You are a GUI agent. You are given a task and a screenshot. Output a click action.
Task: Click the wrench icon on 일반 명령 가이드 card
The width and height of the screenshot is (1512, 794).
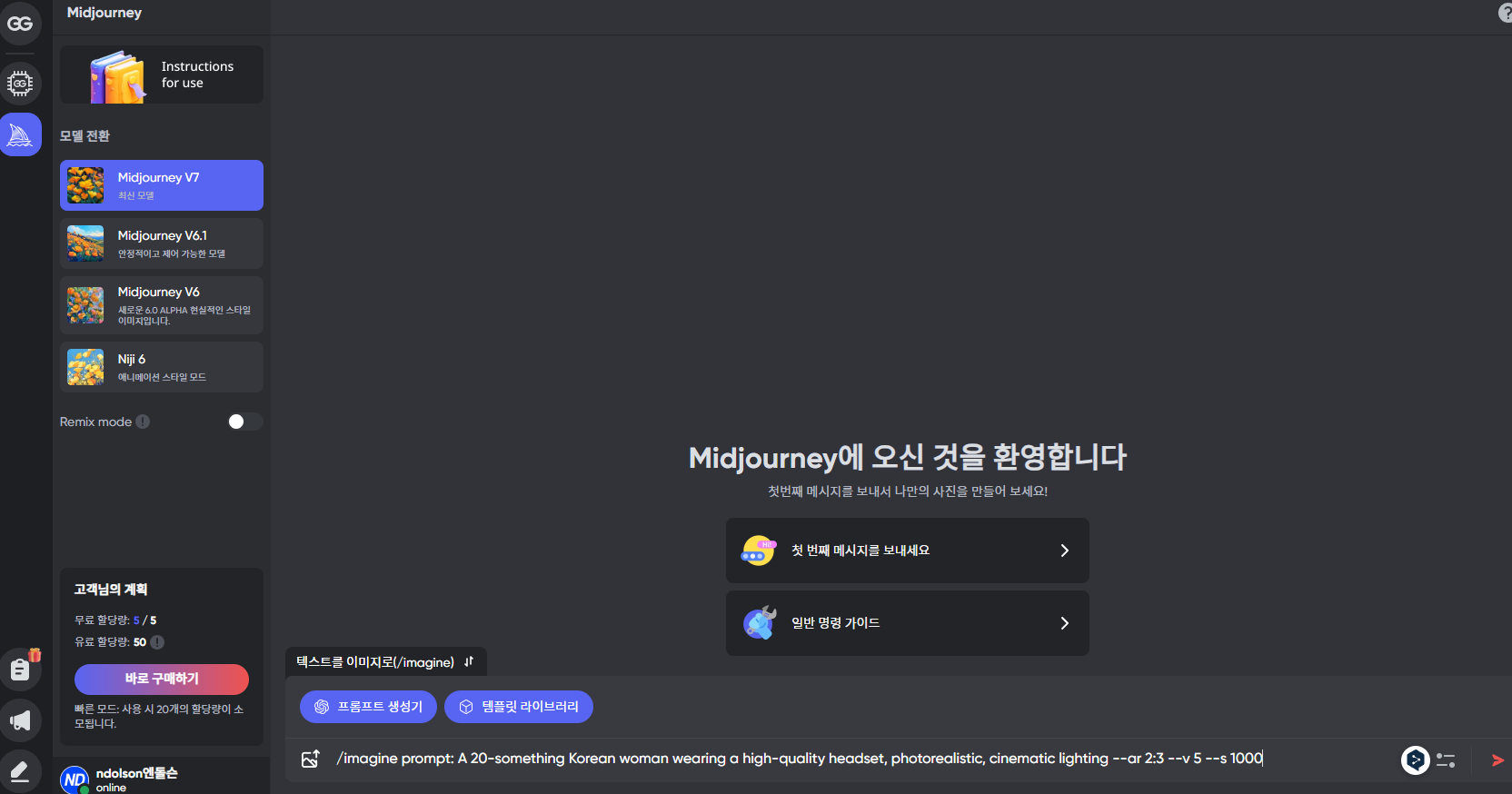pos(760,622)
